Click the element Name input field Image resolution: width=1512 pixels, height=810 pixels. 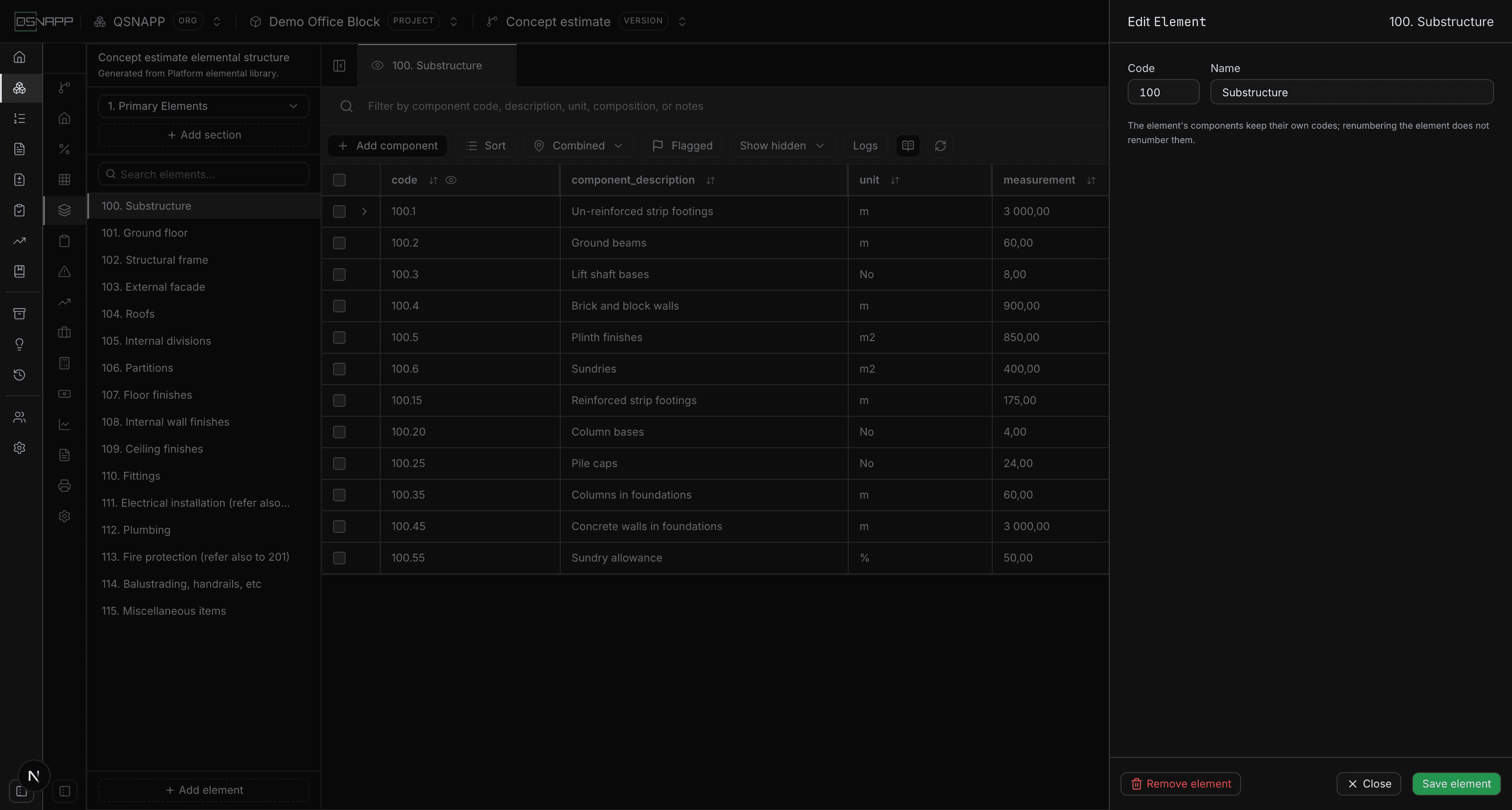1352,92
